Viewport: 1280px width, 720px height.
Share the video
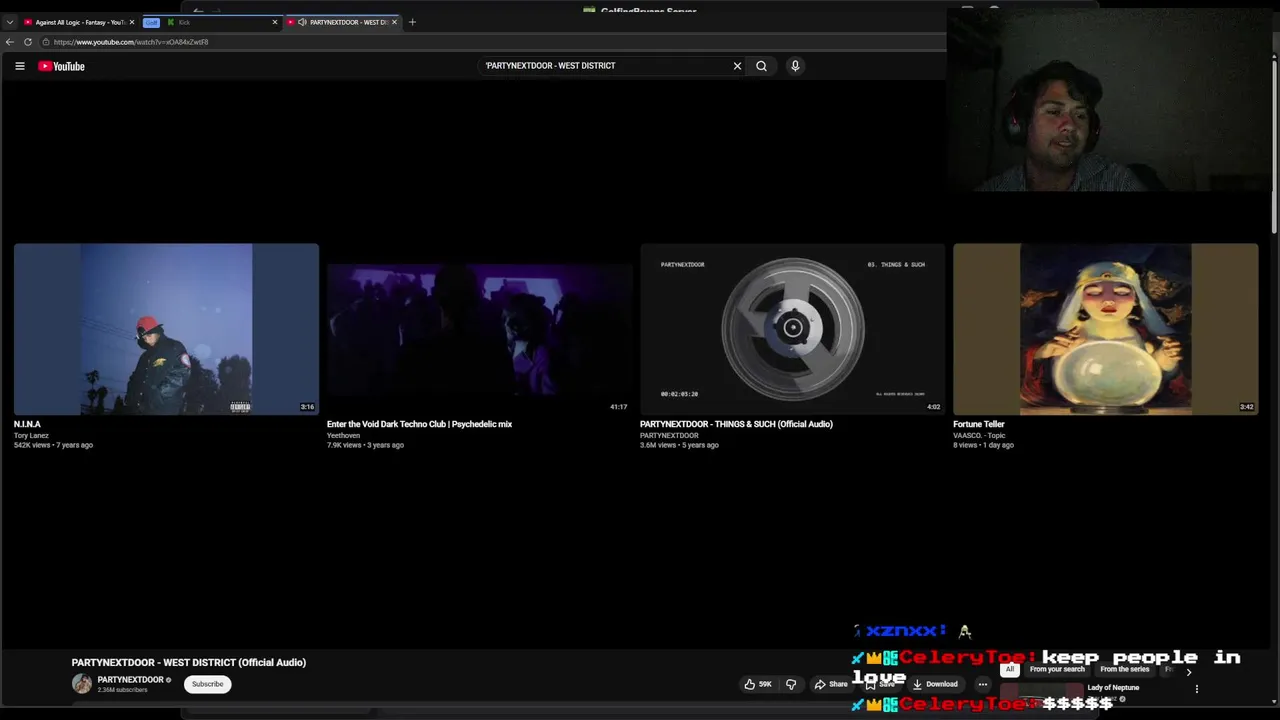pyautogui.click(x=831, y=684)
